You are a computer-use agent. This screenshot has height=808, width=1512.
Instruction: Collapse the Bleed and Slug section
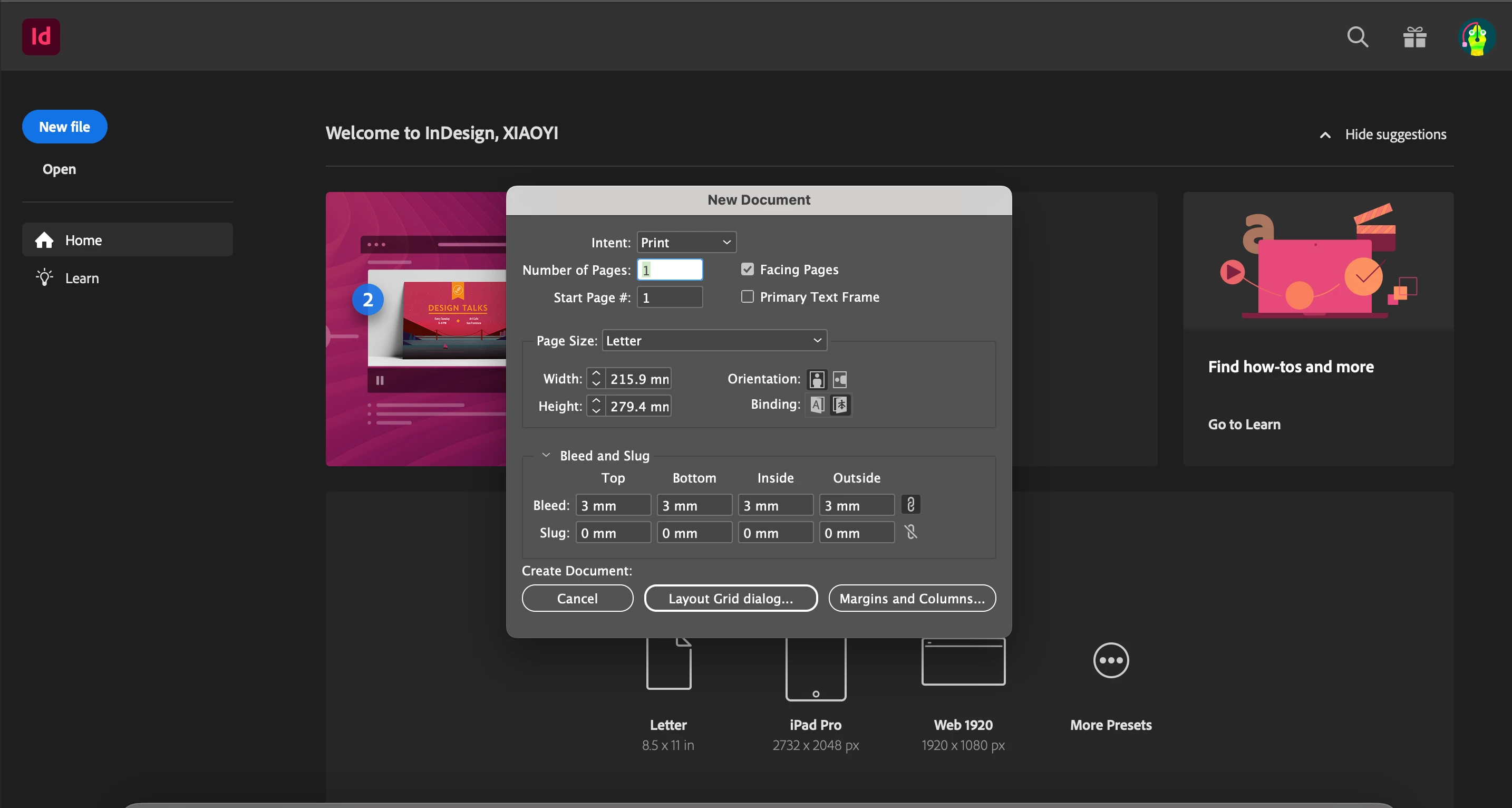click(546, 455)
